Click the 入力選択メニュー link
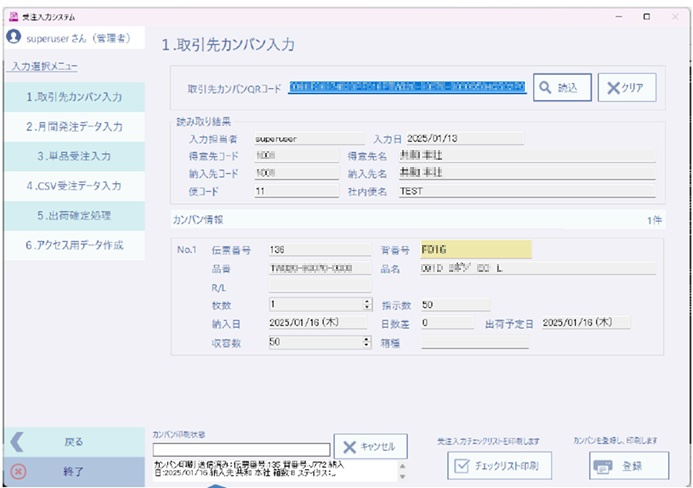693x488 pixels. click(44, 66)
